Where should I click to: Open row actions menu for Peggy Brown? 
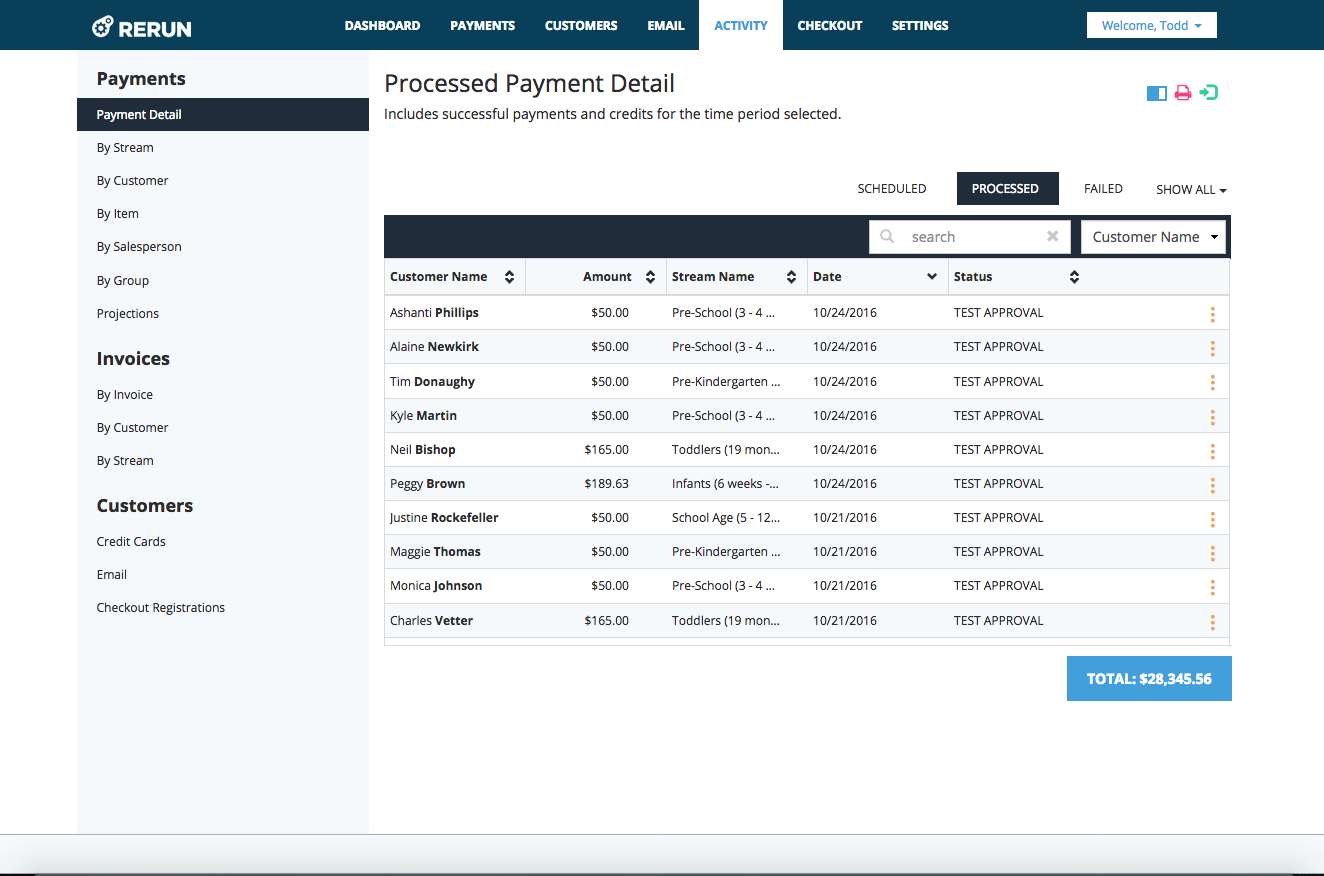tap(1212, 485)
